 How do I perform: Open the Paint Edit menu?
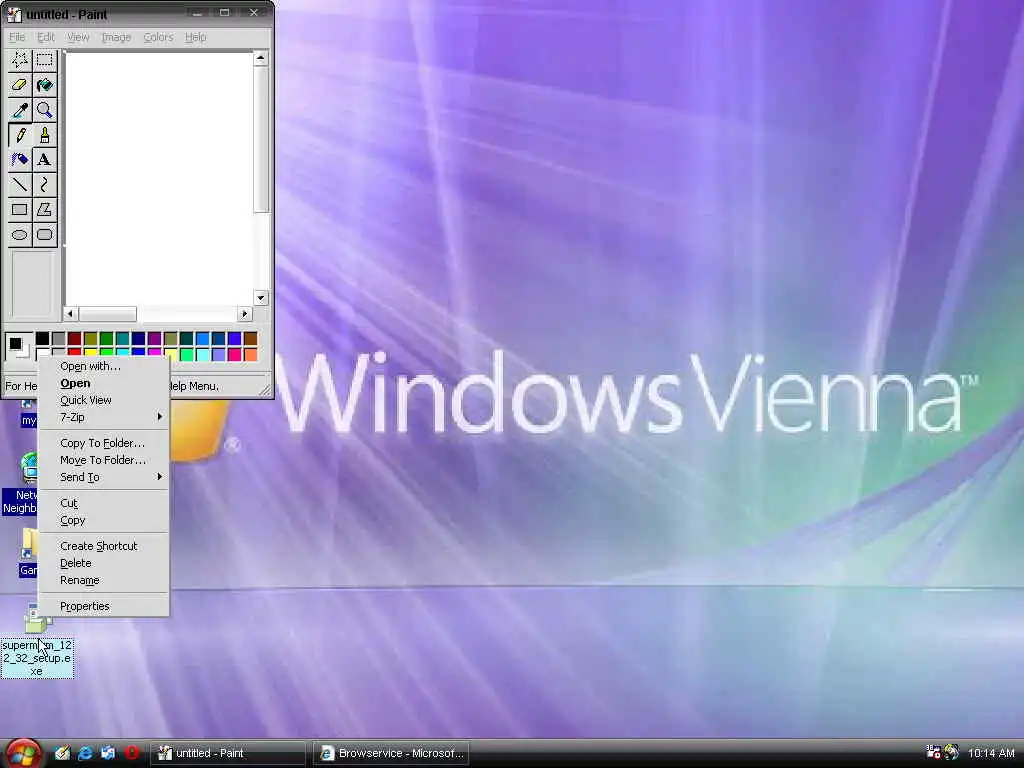(x=46, y=37)
